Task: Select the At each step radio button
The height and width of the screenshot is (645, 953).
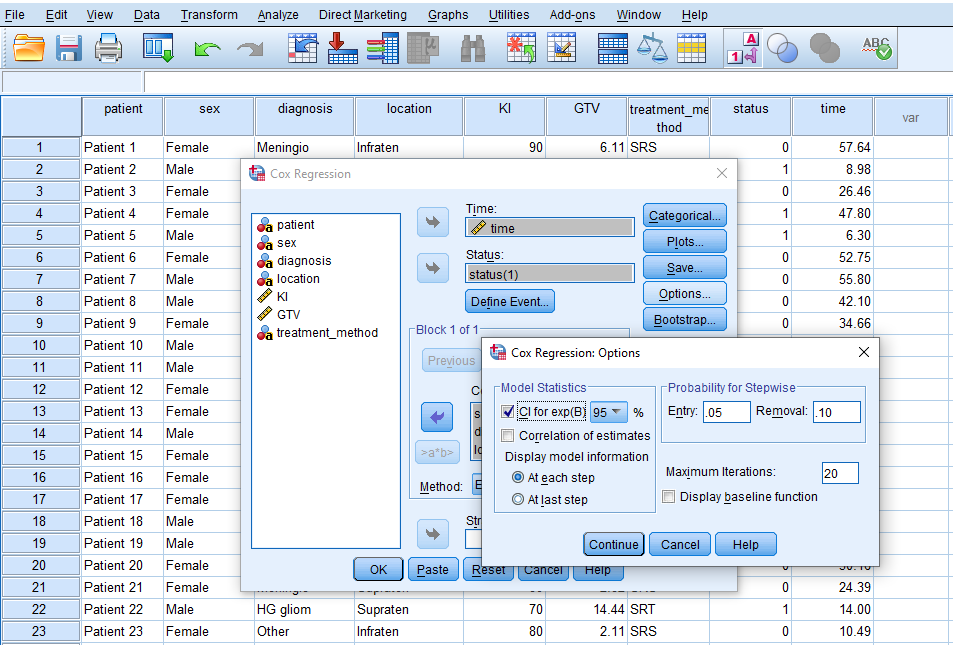Action: (x=518, y=478)
